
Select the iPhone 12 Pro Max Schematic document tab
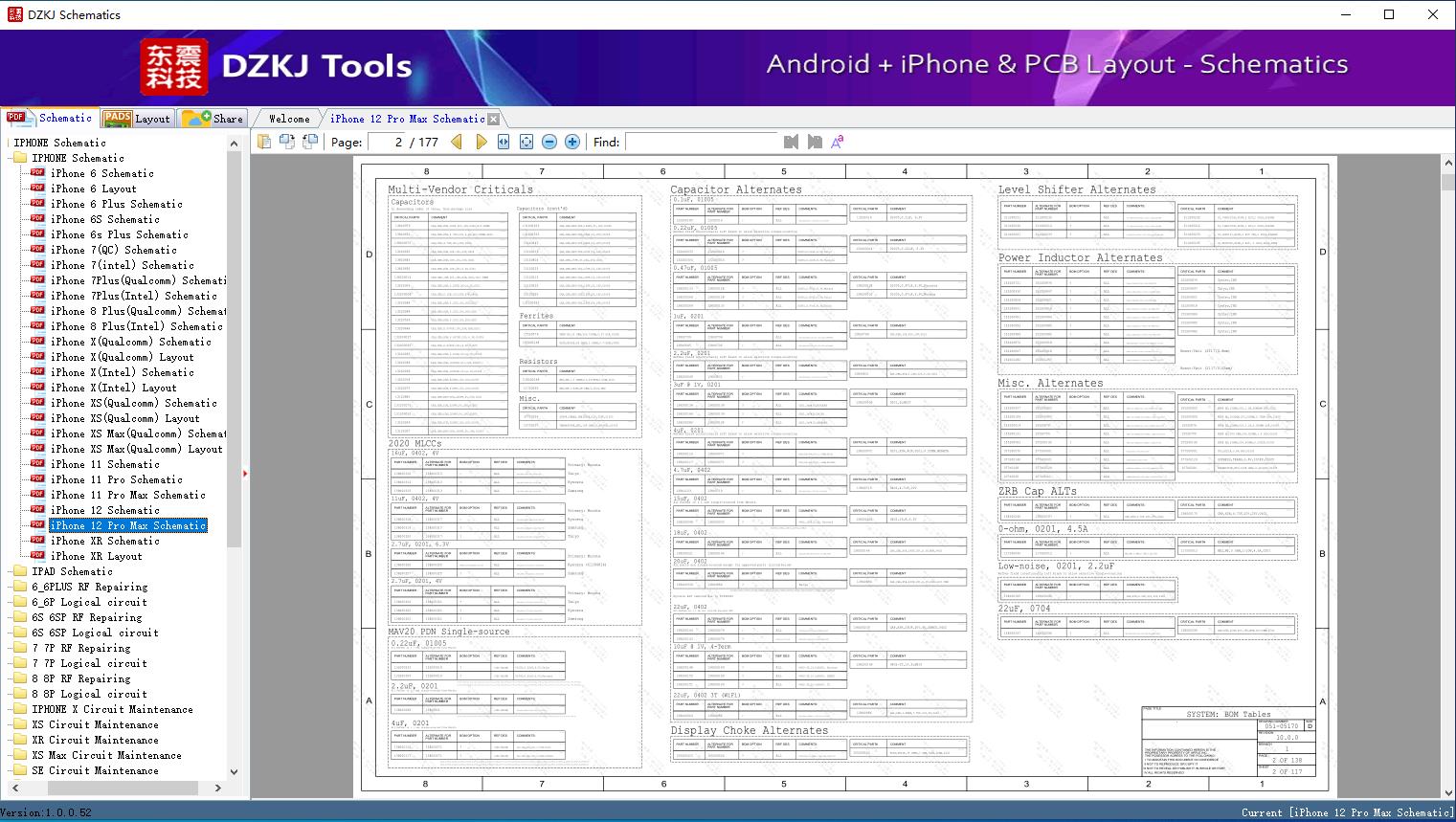pos(408,119)
